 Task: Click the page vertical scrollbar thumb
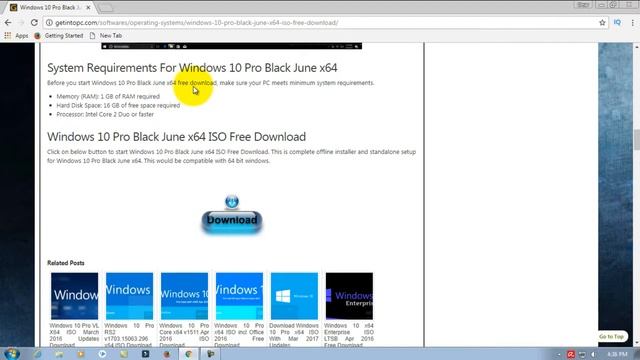pyautogui.click(x=636, y=140)
